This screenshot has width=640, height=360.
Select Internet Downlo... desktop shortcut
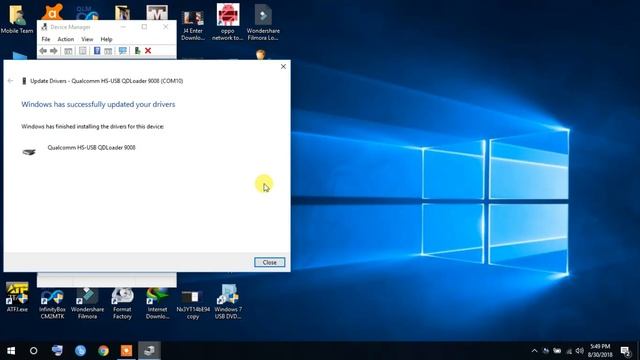(x=157, y=303)
